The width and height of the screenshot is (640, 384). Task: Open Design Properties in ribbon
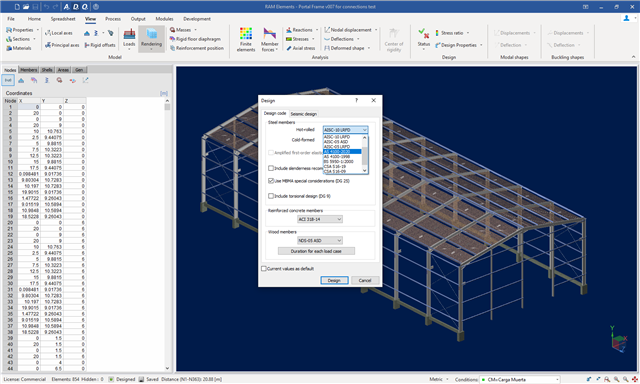point(456,45)
